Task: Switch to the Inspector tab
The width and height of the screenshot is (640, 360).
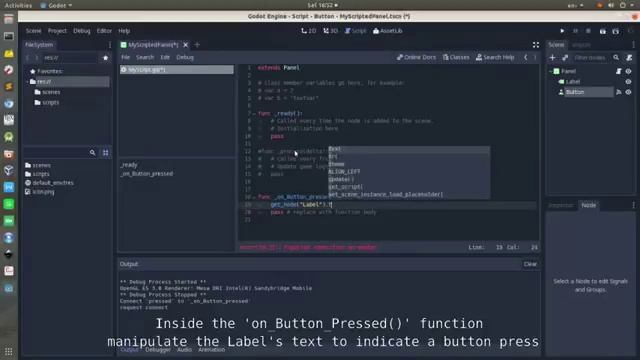Action: point(560,205)
